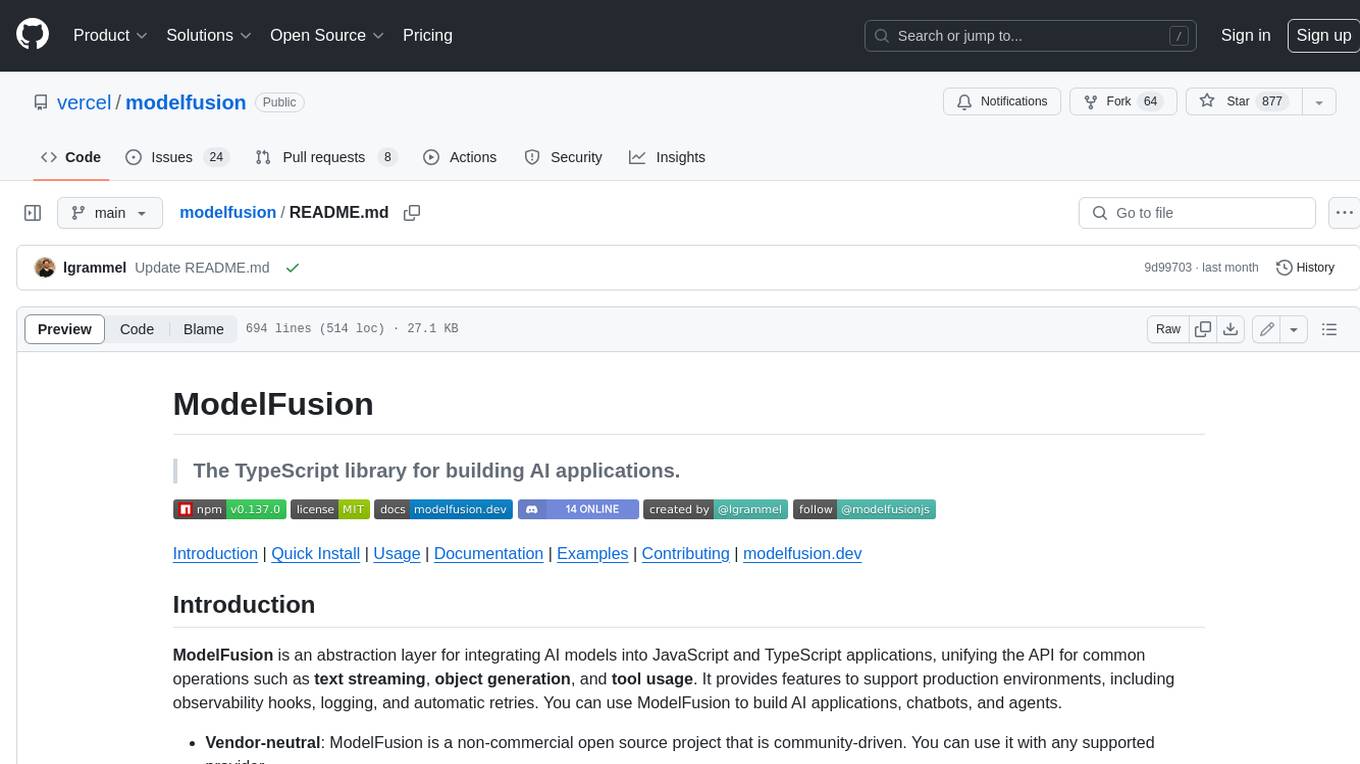
Task: Open the Actions tab
Action: tap(460, 157)
